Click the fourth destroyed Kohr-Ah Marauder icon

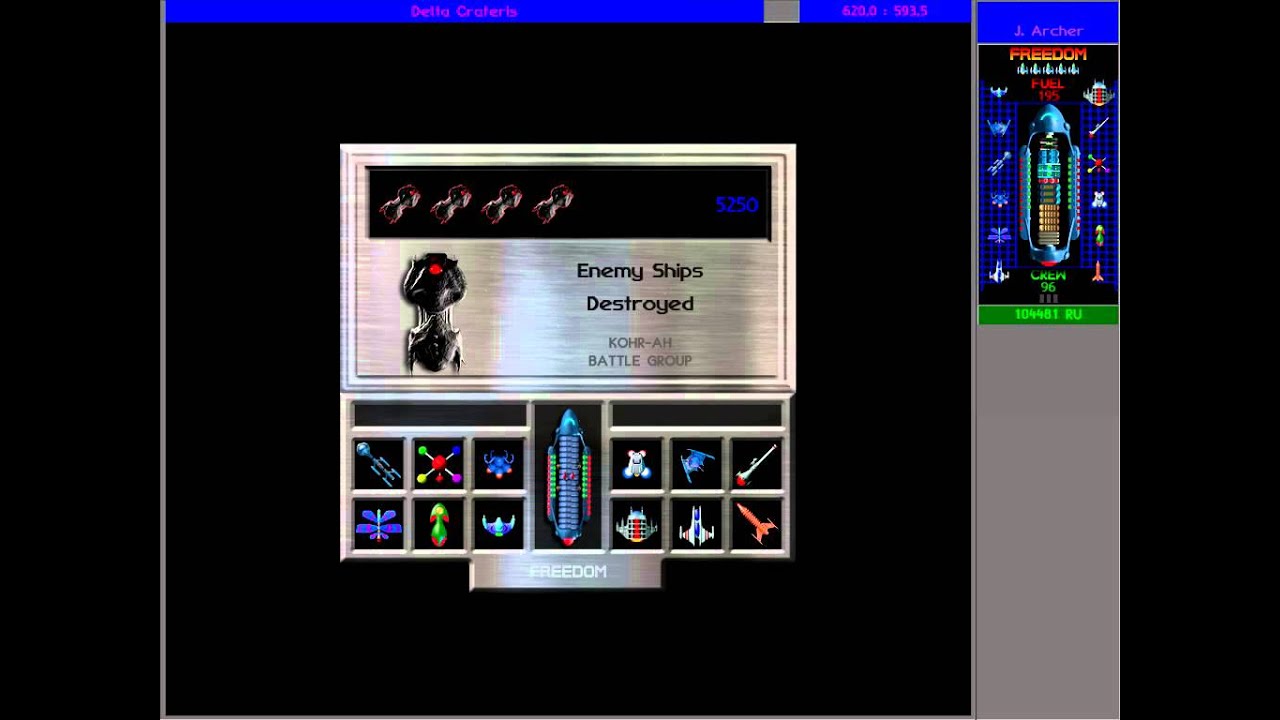[x=552, y=204]
